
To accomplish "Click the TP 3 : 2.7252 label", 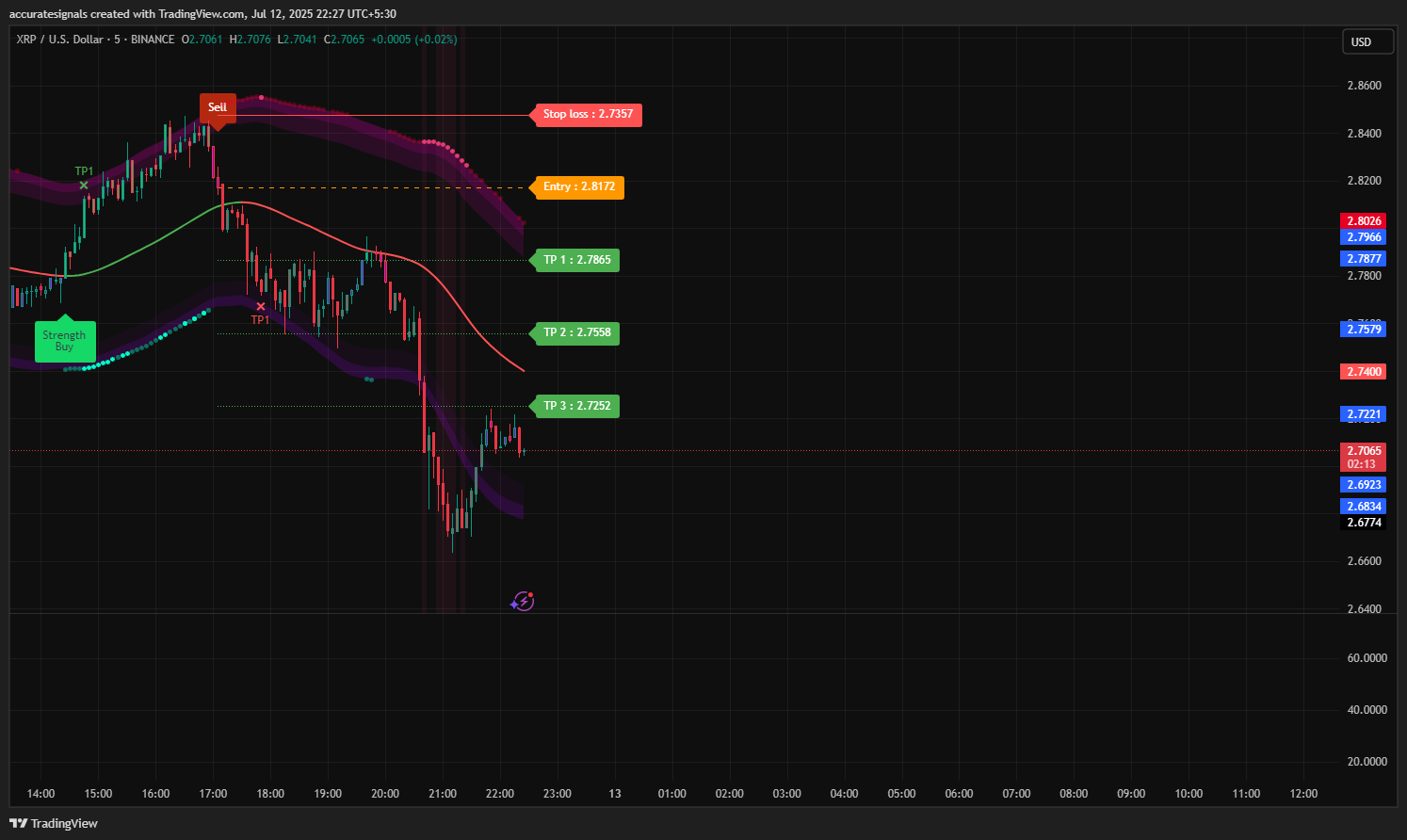I will (x=576, y=406).
